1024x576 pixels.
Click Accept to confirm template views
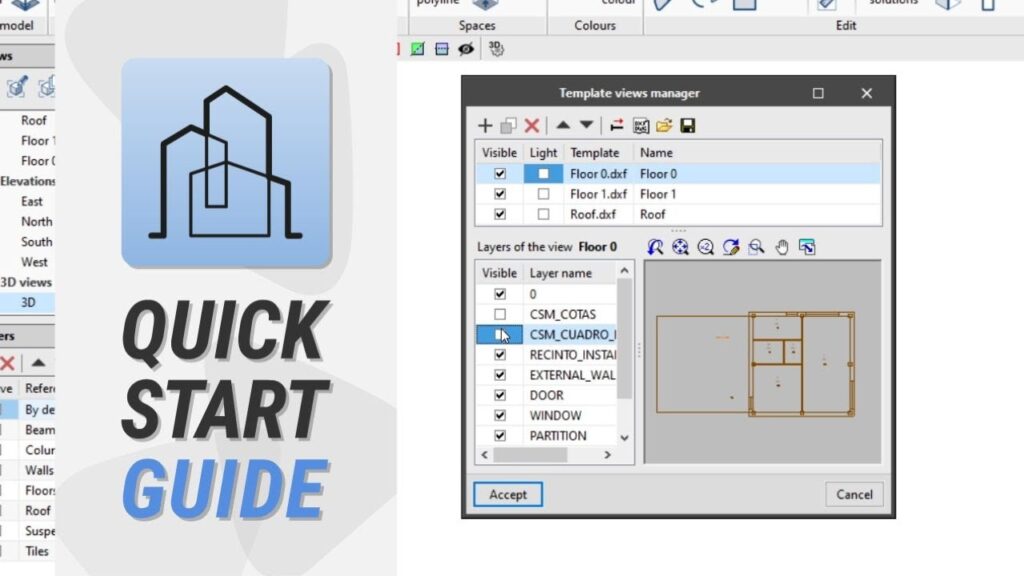click(507, 494)
